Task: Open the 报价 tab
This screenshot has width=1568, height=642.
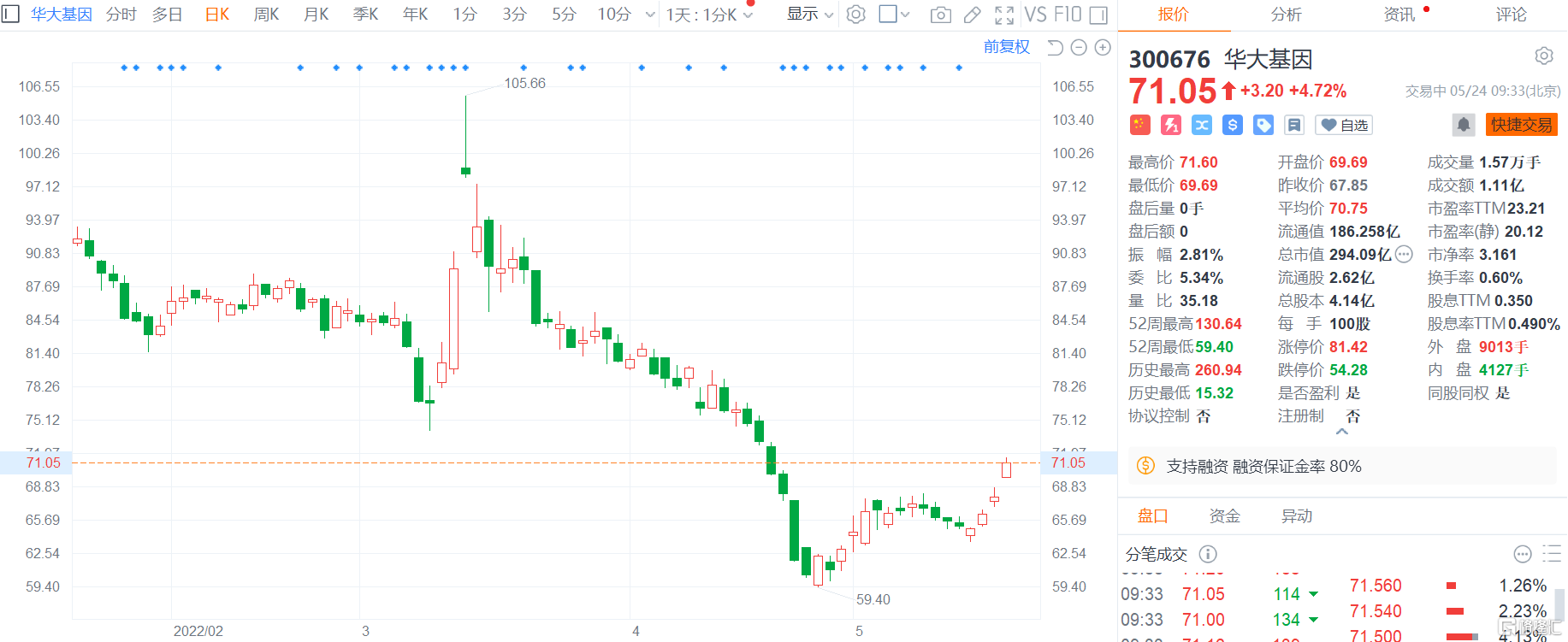Action: (x=1174, y=15)
